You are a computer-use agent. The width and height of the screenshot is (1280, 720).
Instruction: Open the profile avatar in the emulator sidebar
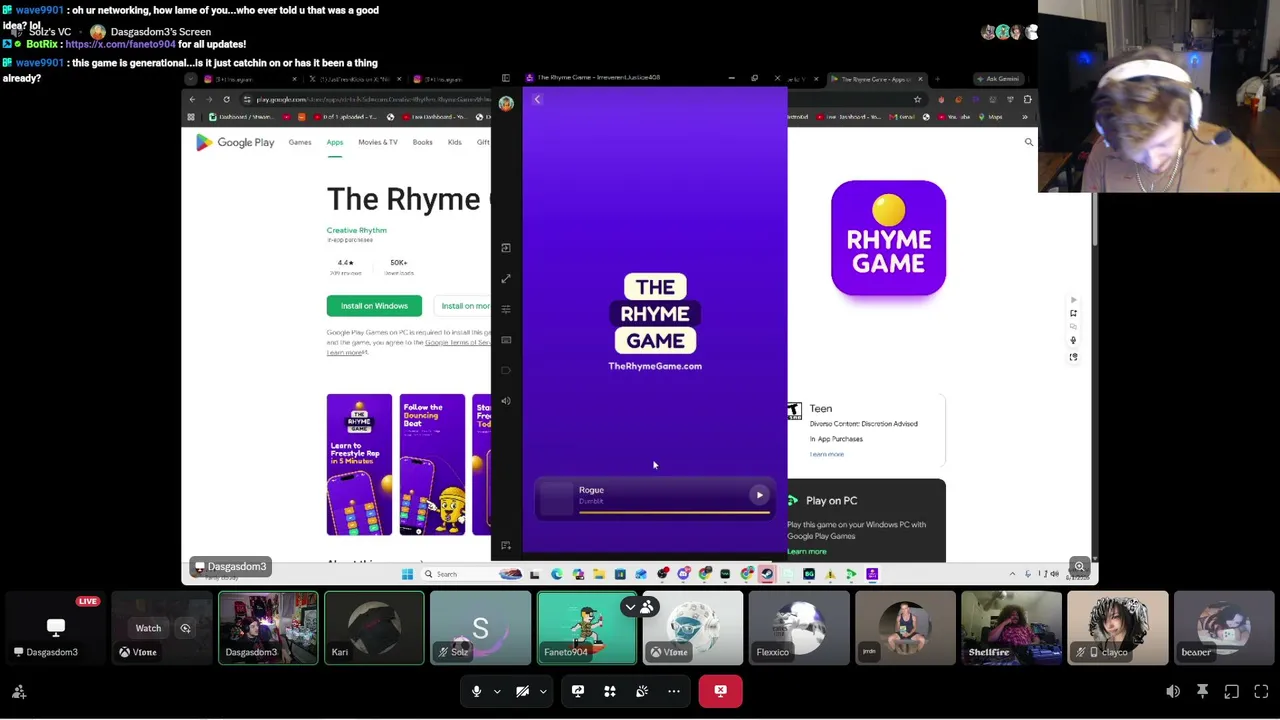tap(506, 104)
